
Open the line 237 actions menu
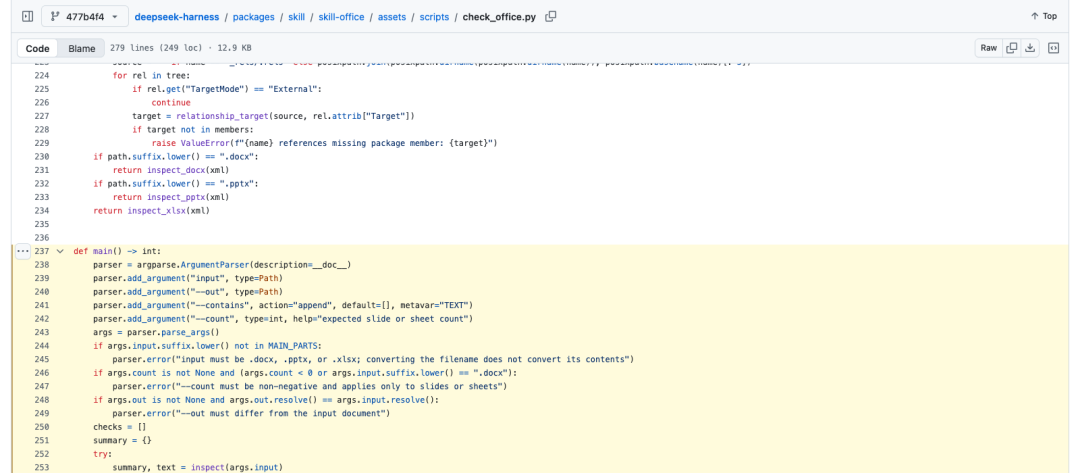point(23,251)
